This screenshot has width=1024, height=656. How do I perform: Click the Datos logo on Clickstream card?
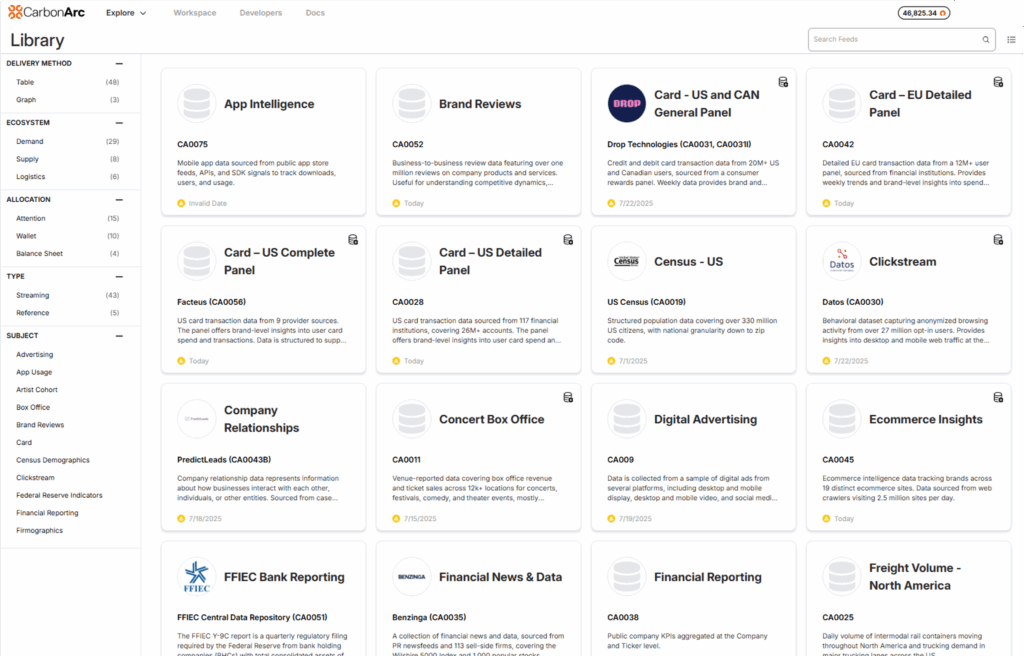(x=841, y=261)
